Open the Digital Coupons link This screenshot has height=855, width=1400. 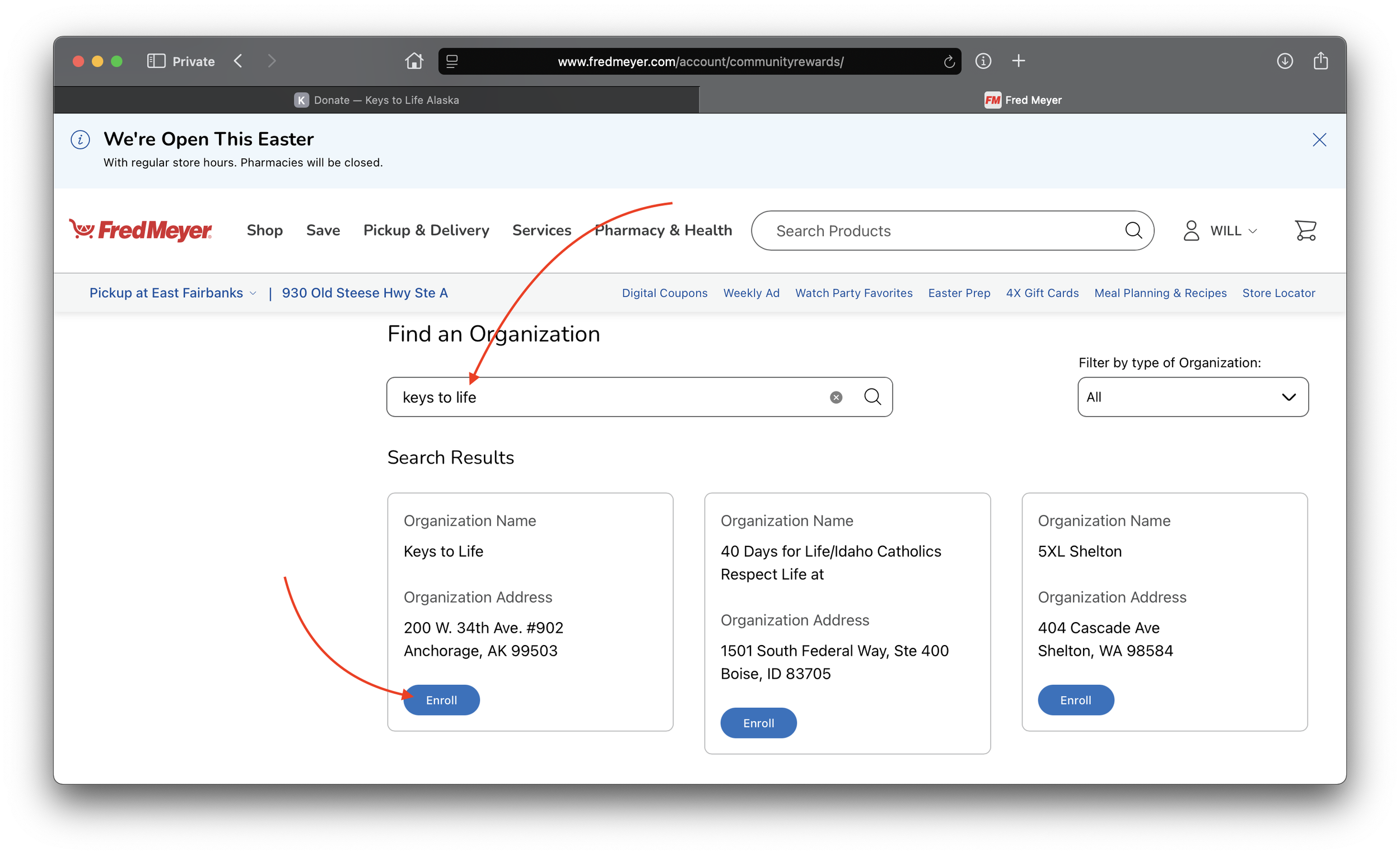(x=664, y=293)
